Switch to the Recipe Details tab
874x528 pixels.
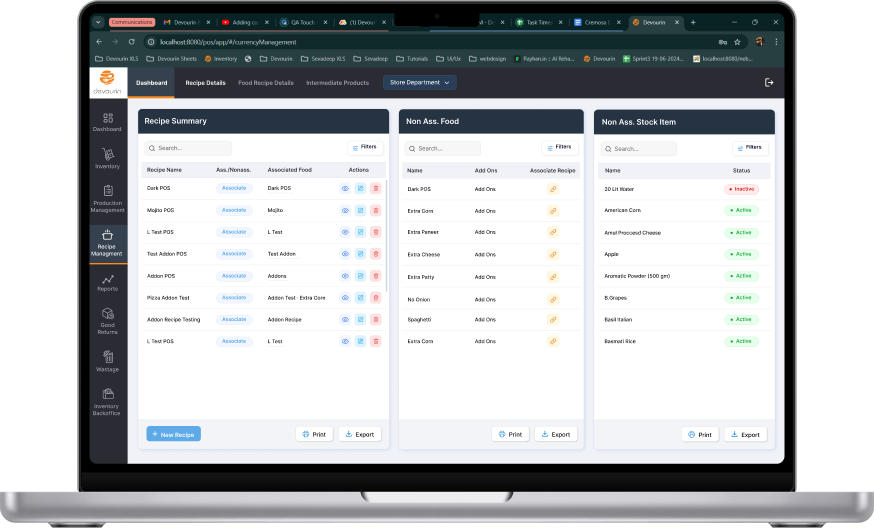205,83
